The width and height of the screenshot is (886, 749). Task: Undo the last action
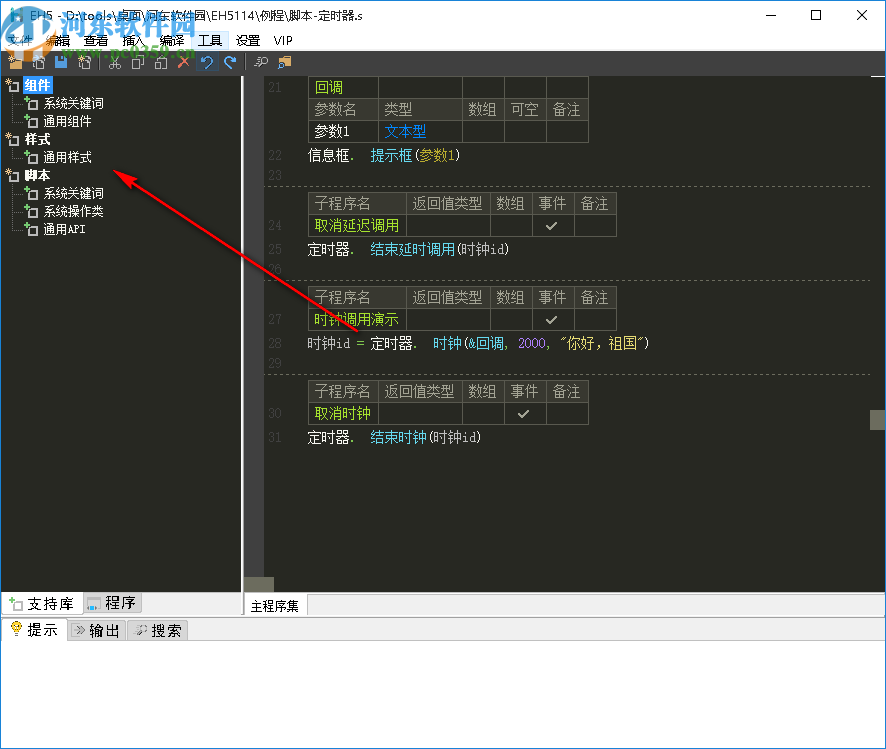click(x=207, y=62)
